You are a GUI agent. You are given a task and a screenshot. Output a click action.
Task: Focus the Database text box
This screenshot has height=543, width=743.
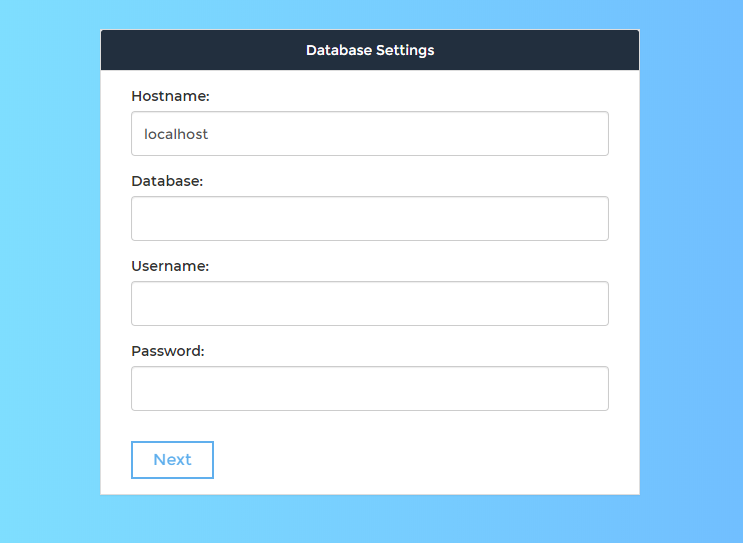[x=369, y=219]
